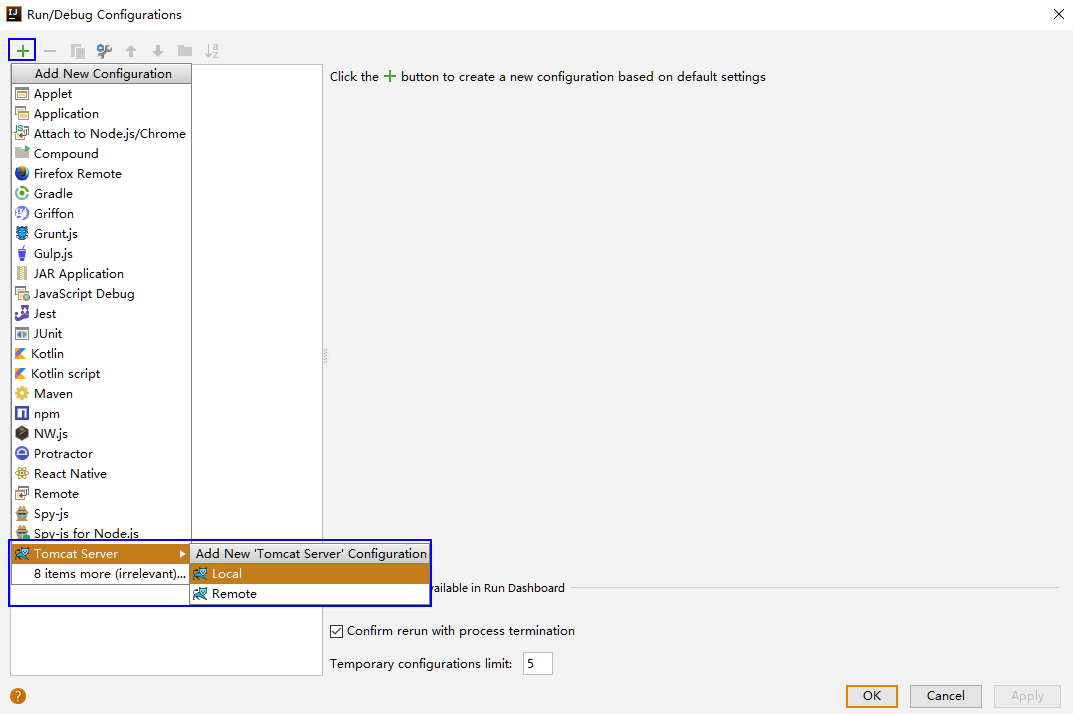Click the Grunt.js icon

(x=22, y=233)
